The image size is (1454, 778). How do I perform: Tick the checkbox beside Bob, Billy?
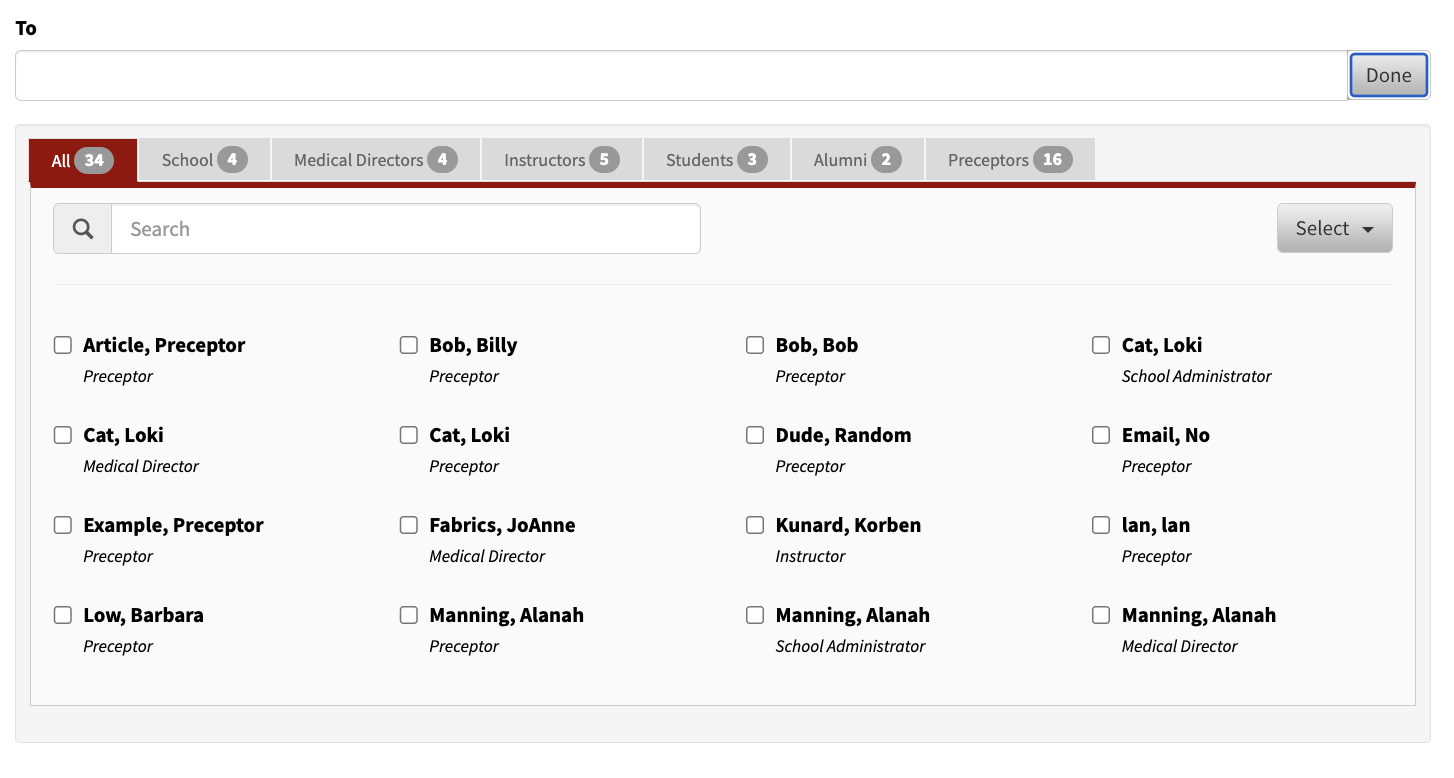click(409, 345)
